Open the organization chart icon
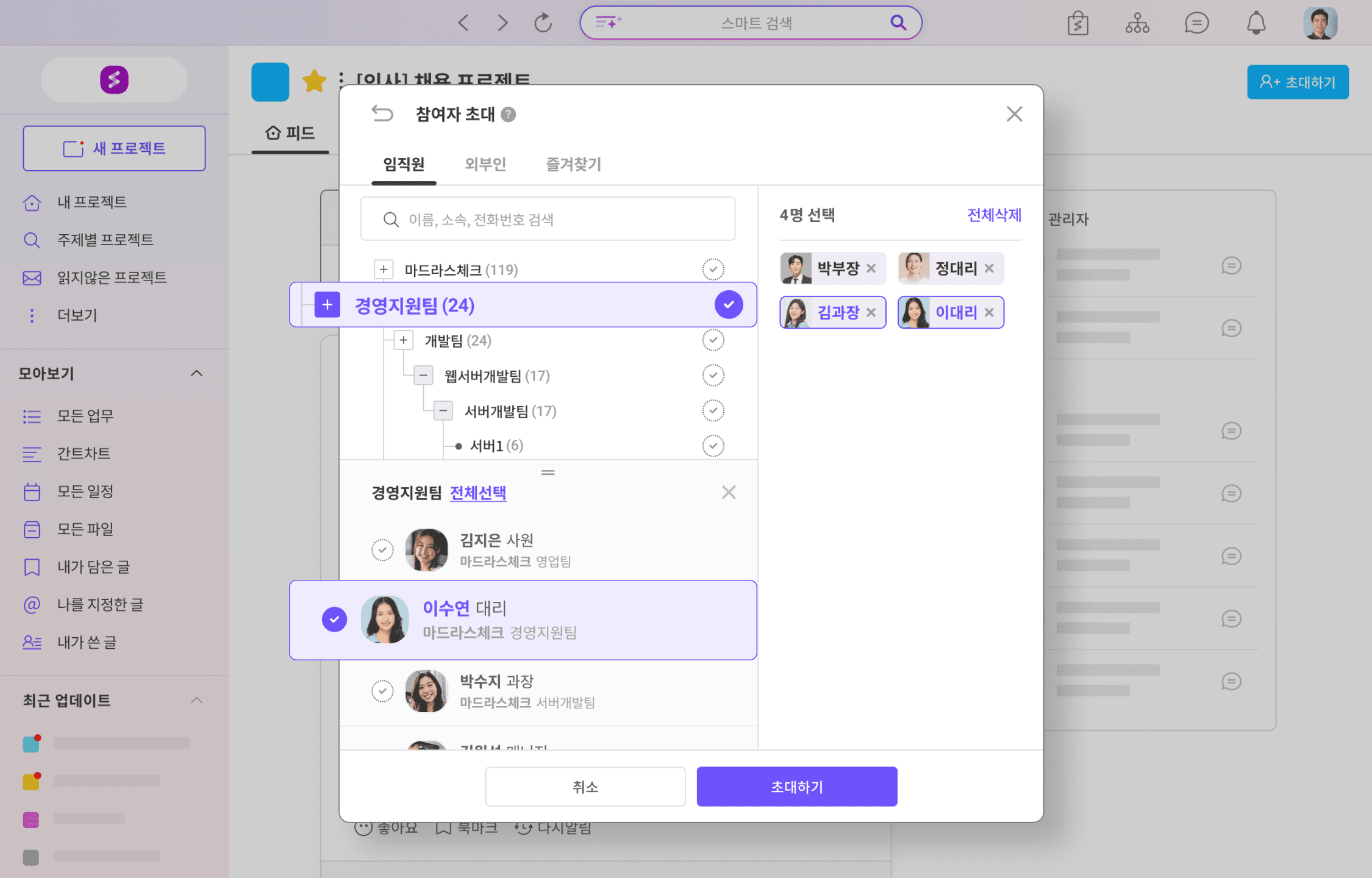 click(1137, 24)
